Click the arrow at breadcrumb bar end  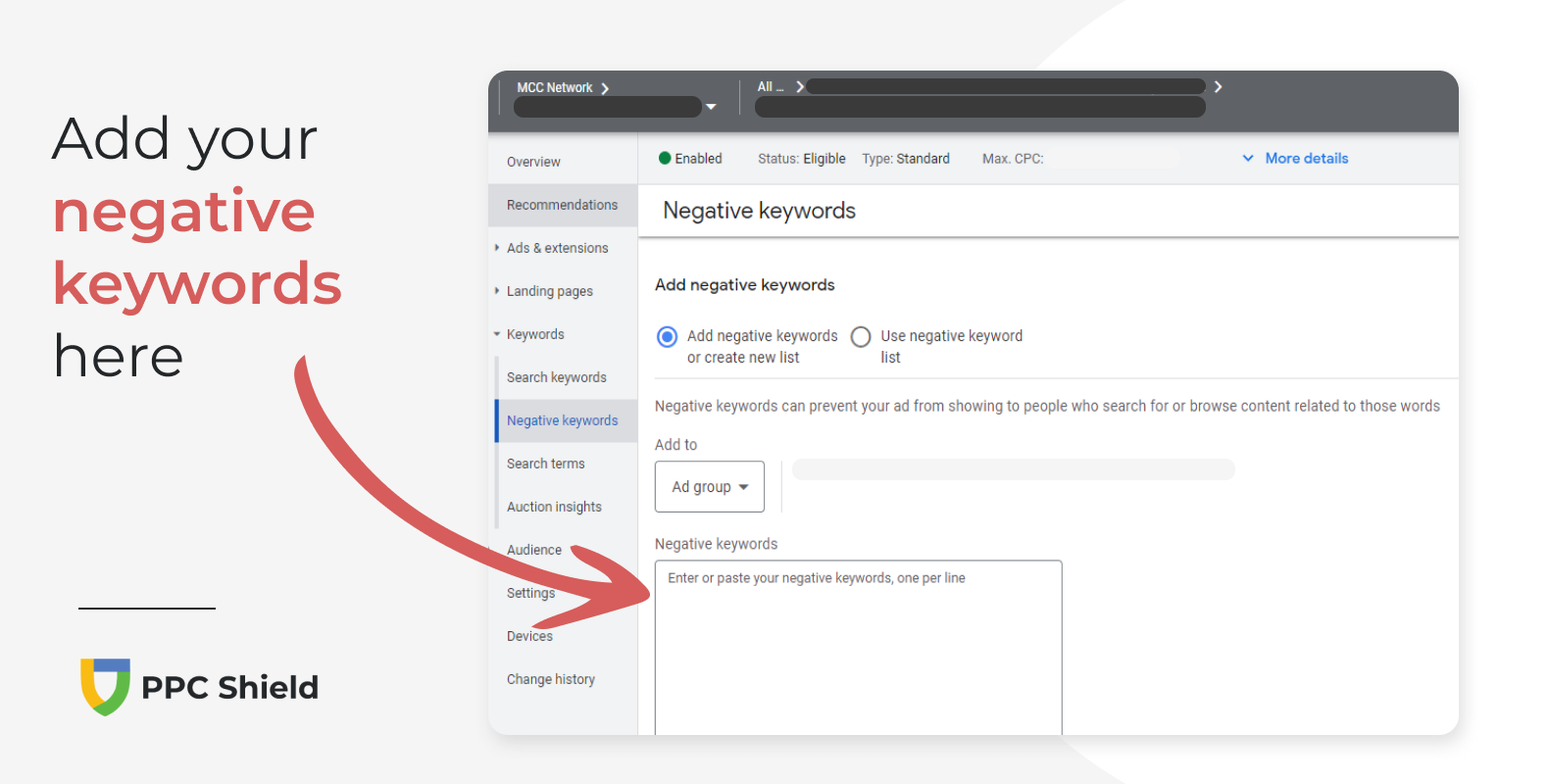(1218, 87)
